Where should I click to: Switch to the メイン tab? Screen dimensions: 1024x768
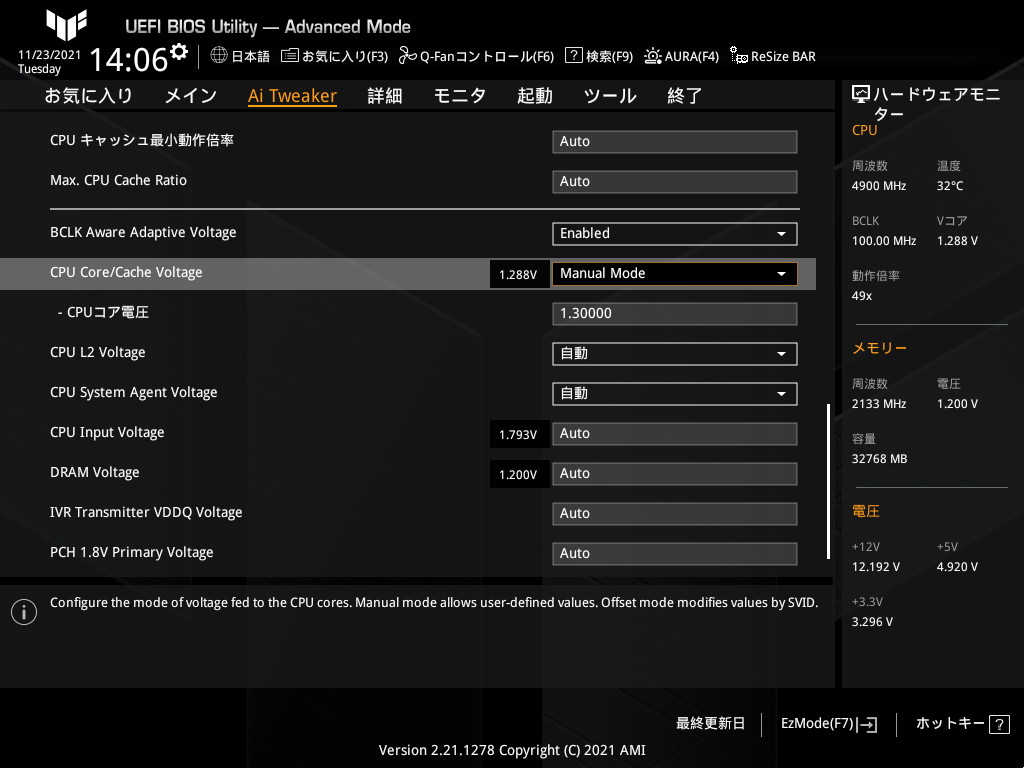point(191,96)
